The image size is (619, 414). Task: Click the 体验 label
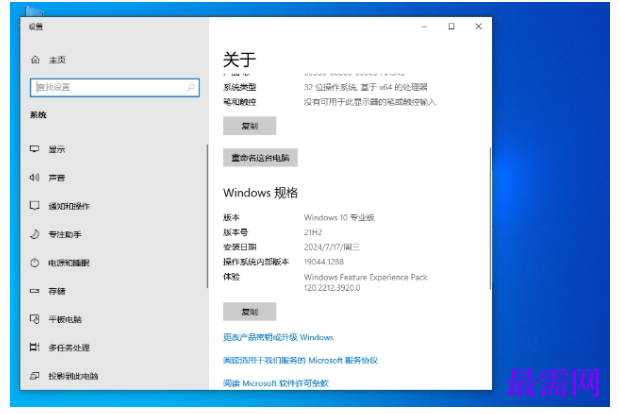point(231,277)
